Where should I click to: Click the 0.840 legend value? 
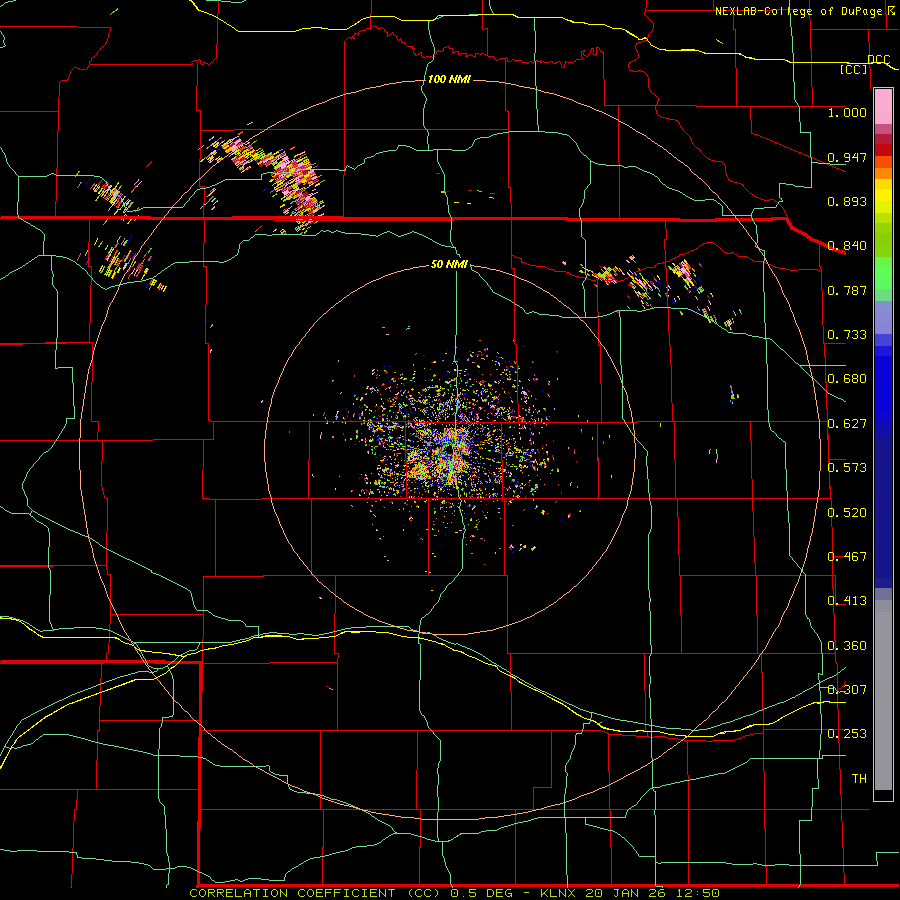(x=847, y=246)
